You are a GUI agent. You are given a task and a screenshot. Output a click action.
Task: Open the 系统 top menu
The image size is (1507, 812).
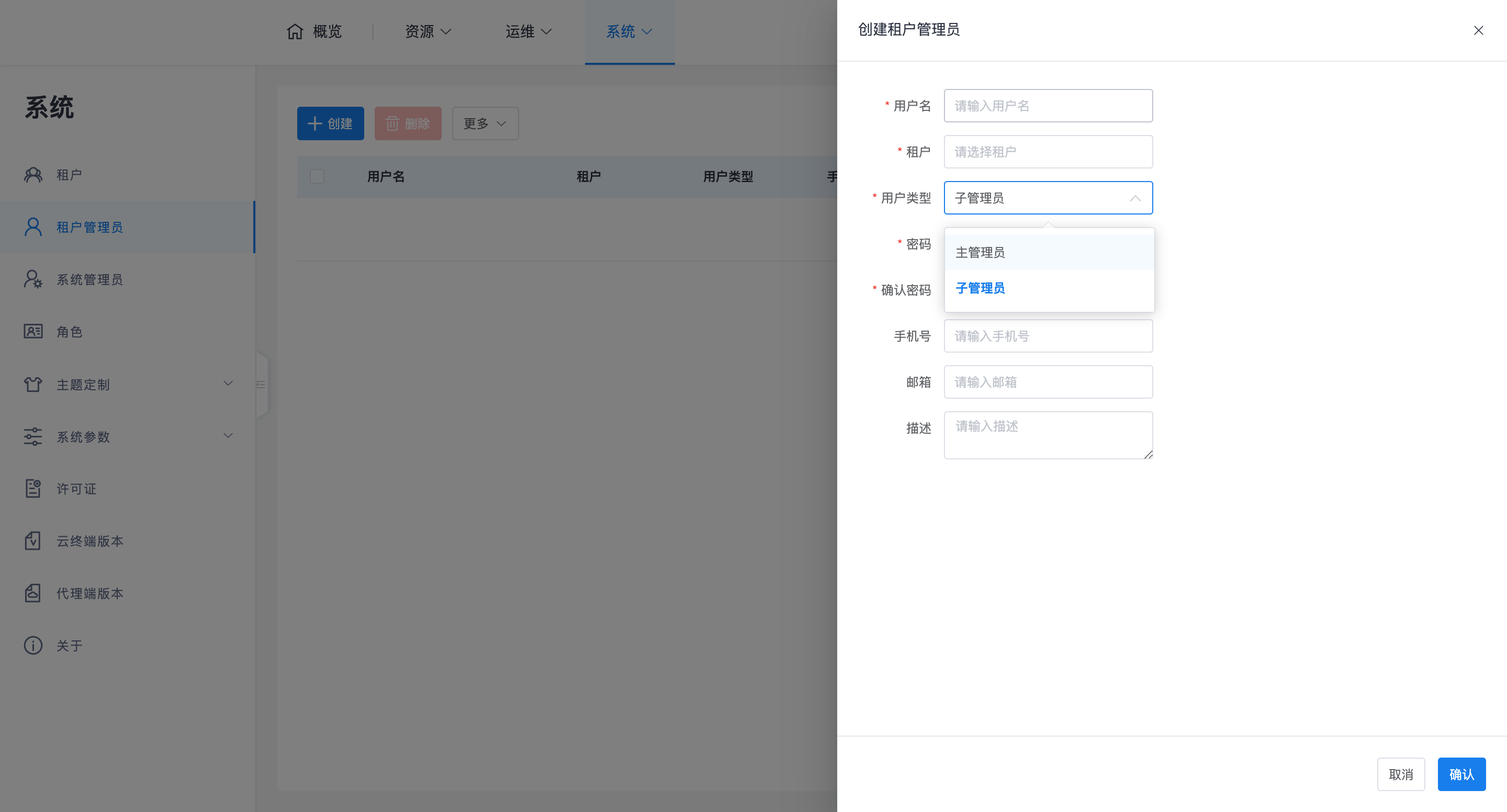pos(629,31)
